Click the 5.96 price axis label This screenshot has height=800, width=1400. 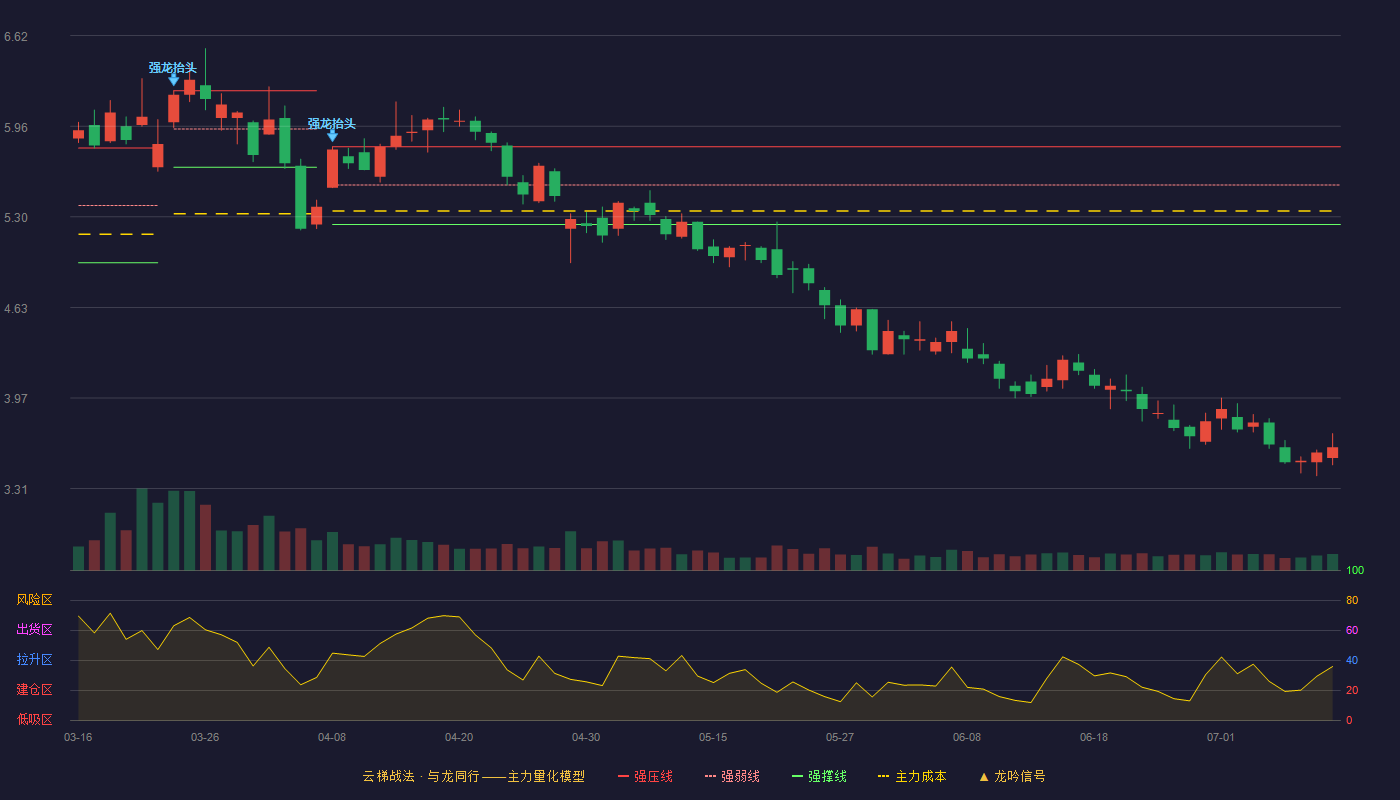[x=16, y=128]
